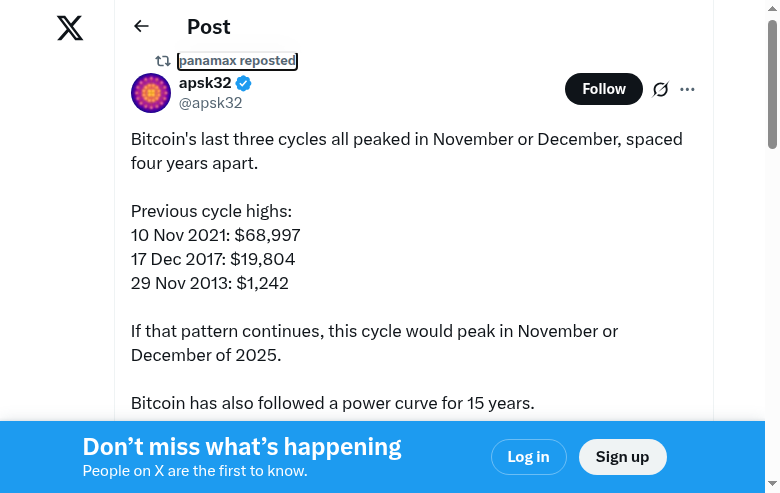Click the repost arrows icon above post
The width and height of the screenshot is (780, 493).
[x=163, y=61]
